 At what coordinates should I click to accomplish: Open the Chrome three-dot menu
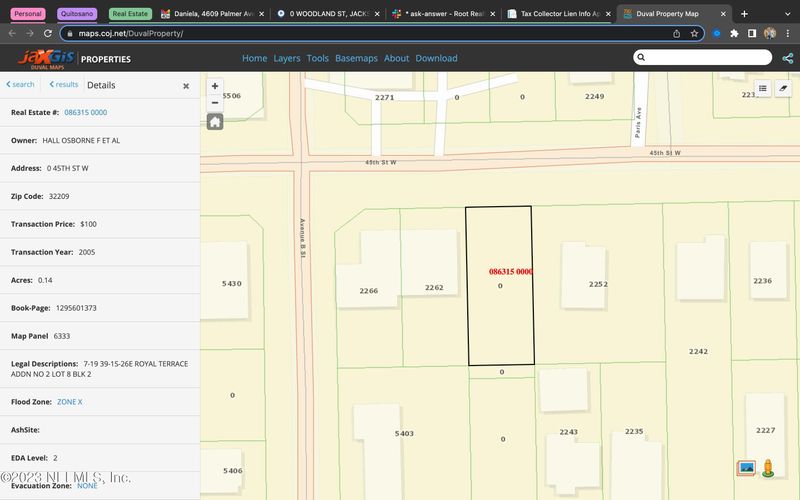788,34
